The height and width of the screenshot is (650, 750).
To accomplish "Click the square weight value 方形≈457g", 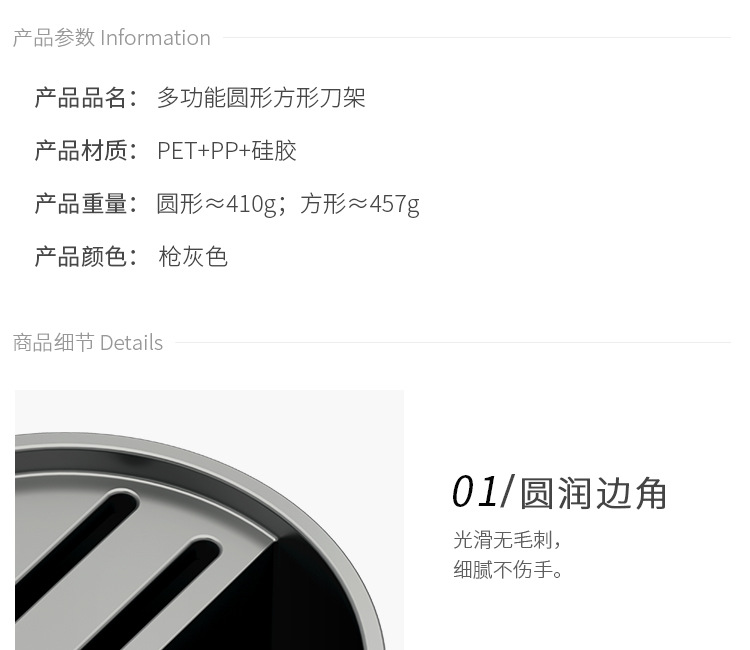I will click(360, 204).
